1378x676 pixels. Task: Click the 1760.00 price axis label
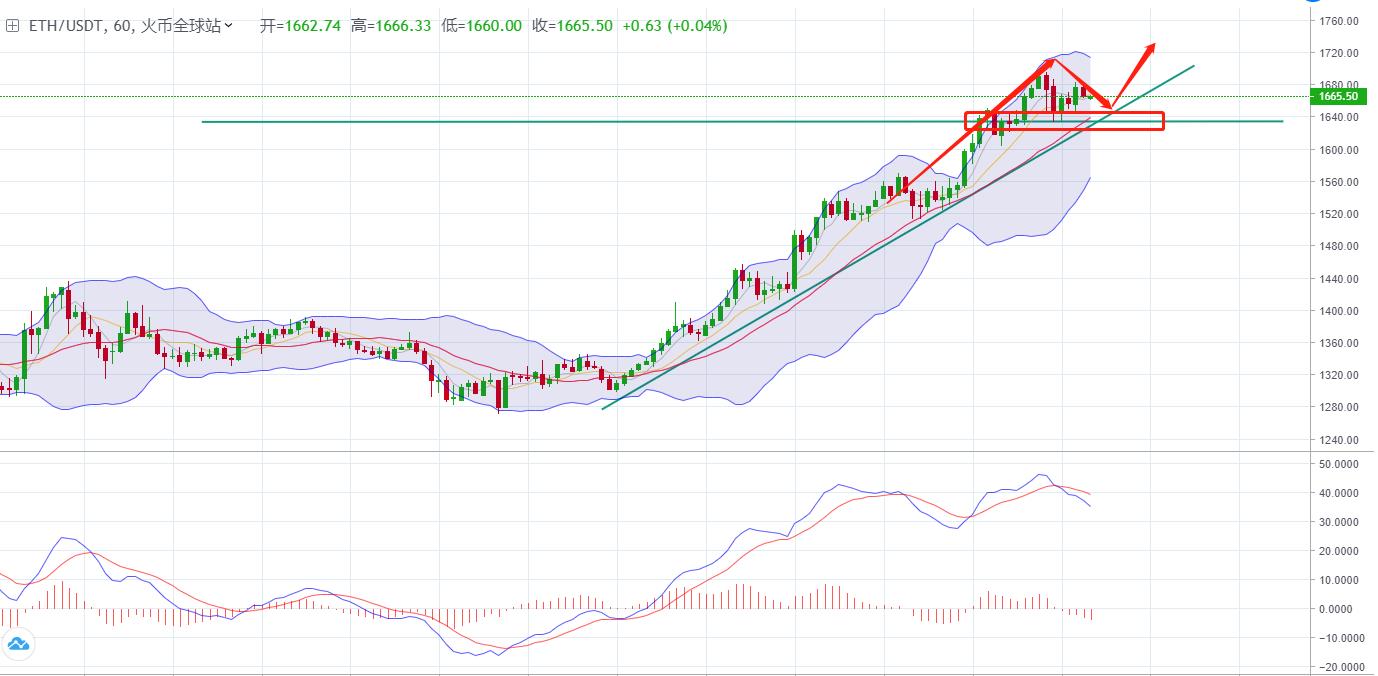(x=1337, y=21)
